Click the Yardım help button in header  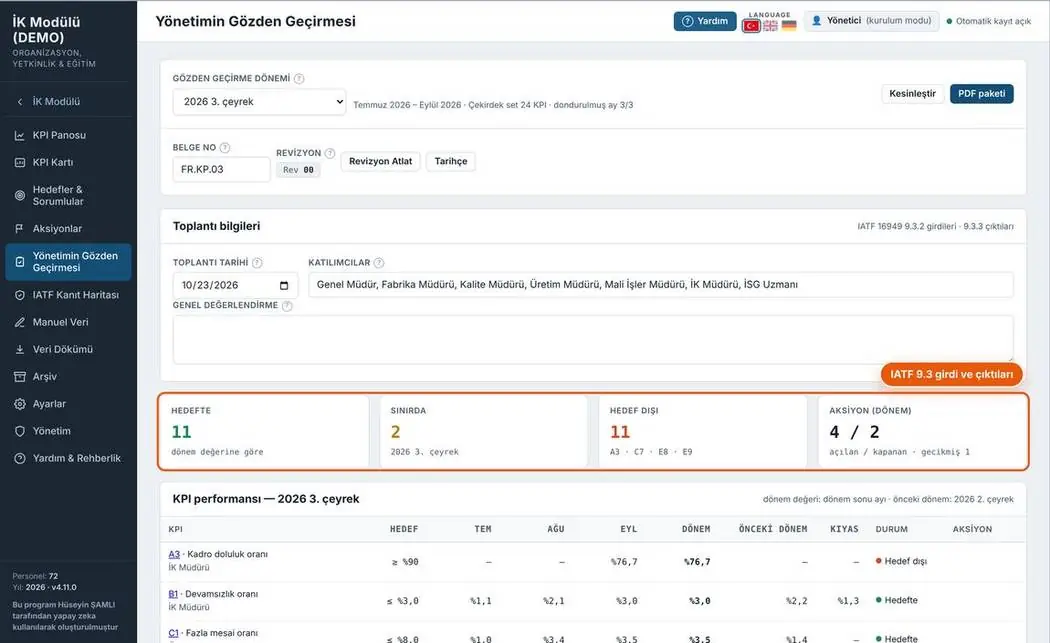(704, 21)
